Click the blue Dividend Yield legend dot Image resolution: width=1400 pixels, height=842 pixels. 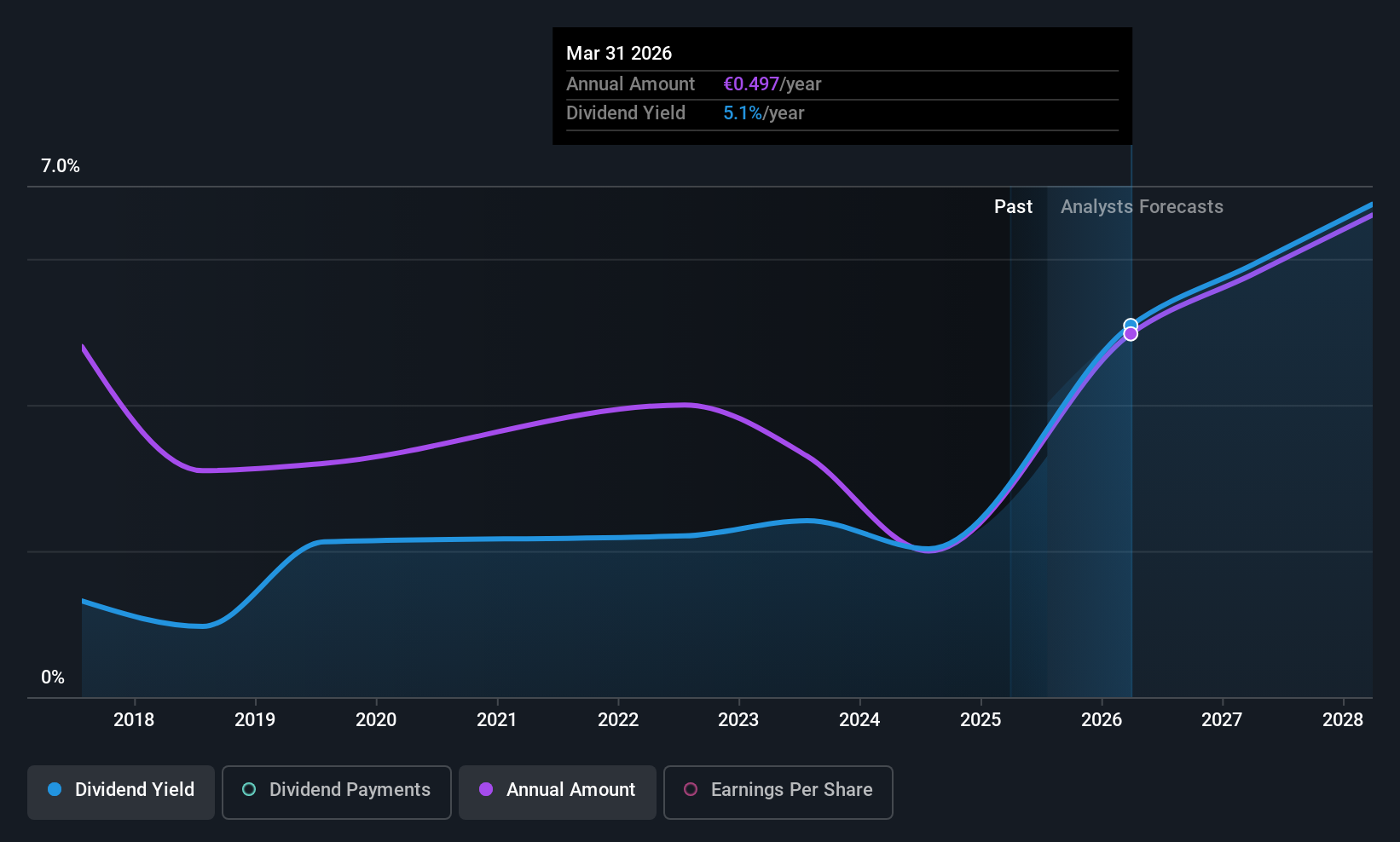tap(55, 789)
